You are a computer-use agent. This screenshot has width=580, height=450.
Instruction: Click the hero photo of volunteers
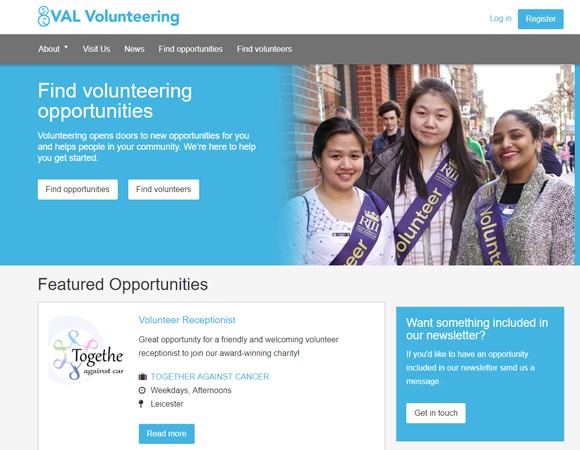click(x=427, y=165)
